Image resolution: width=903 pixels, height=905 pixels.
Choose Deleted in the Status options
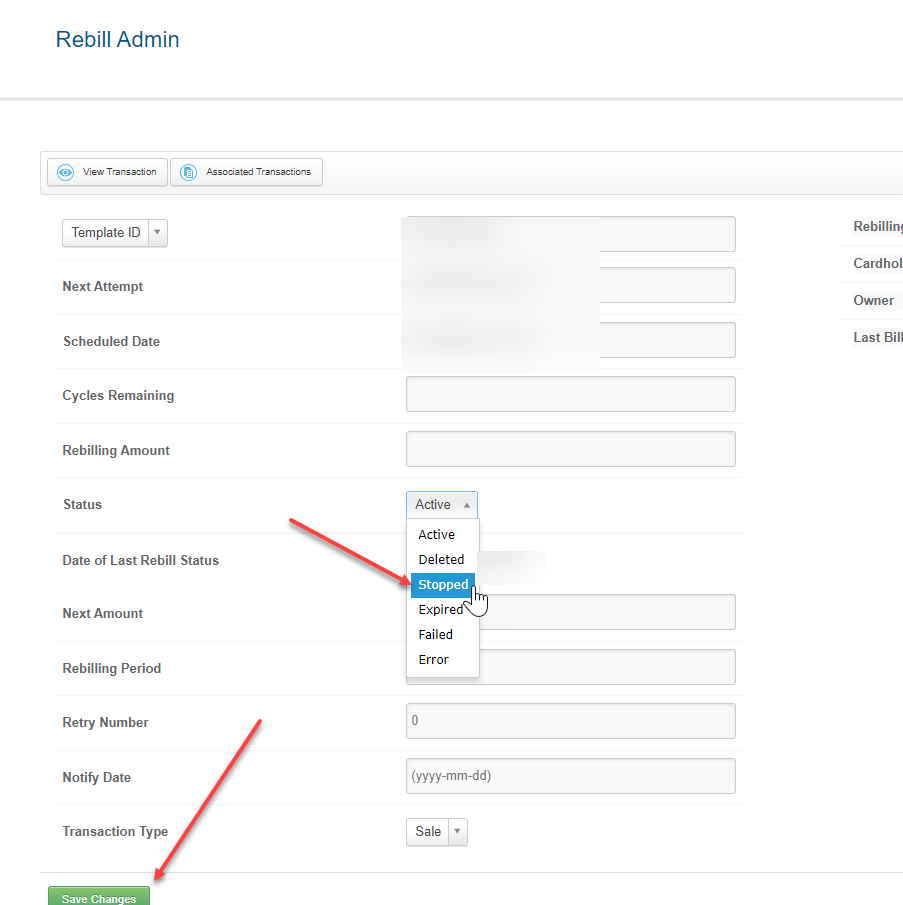pyautogui.click(x=441, y=560)
